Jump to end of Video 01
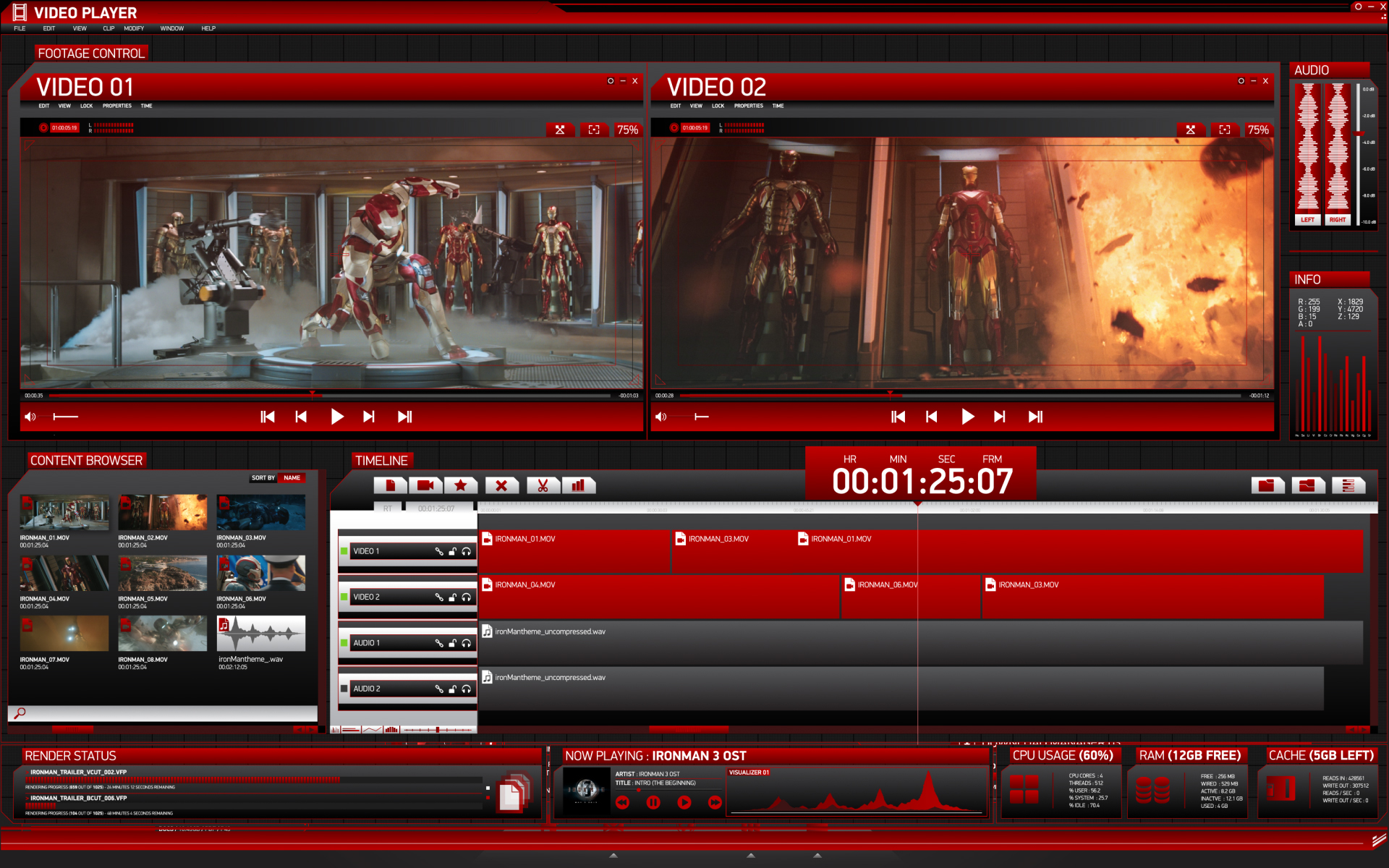The width and height of the screenshot is (1389, 868). 404,417
